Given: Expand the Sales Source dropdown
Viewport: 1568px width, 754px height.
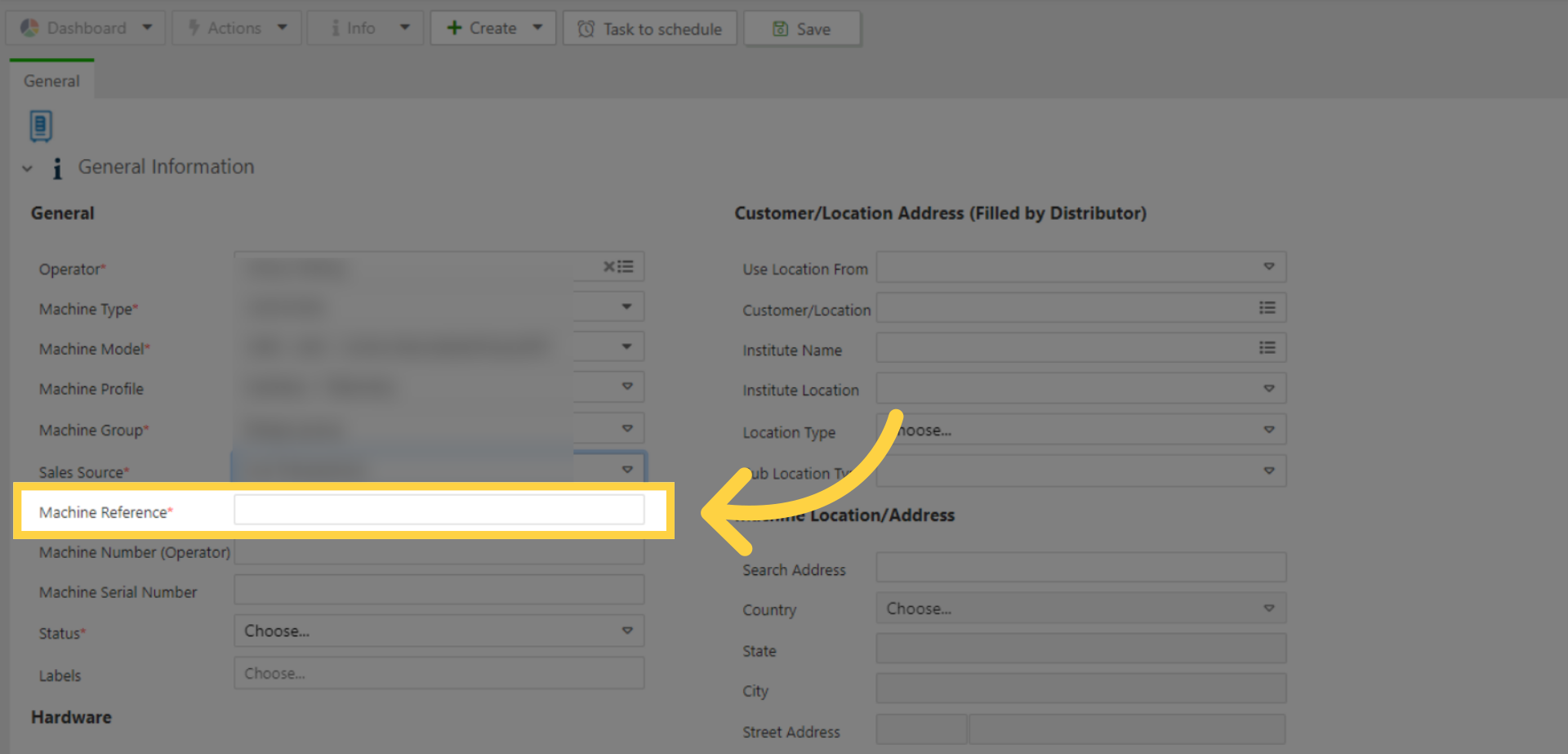Looking at the screenshot, I should tap(626, 469).
